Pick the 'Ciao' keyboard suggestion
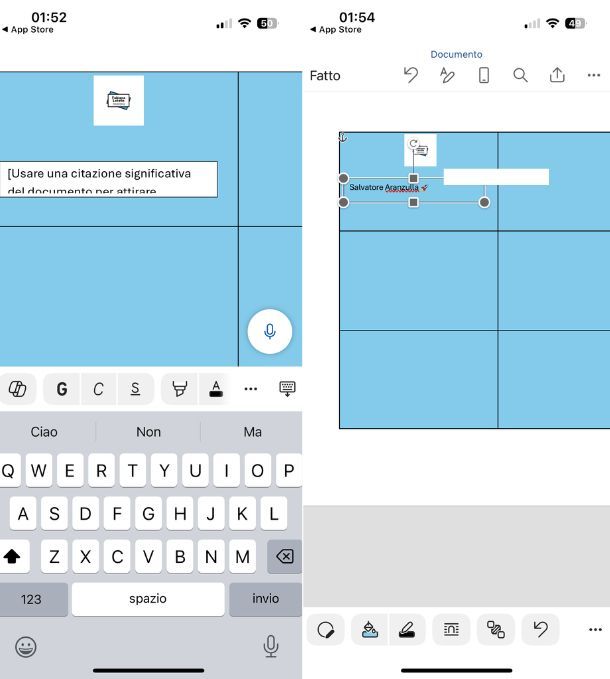Image resolution: width=610 pixels, height=679 pixels. [x=44, y=432]
